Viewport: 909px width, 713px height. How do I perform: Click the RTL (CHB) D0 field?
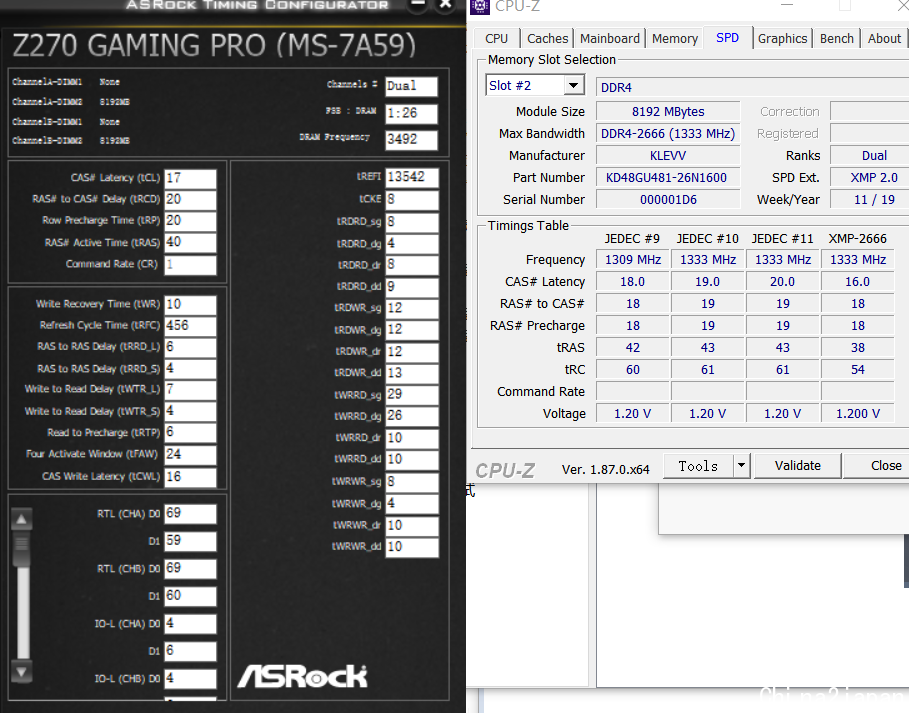pos(190,568)
